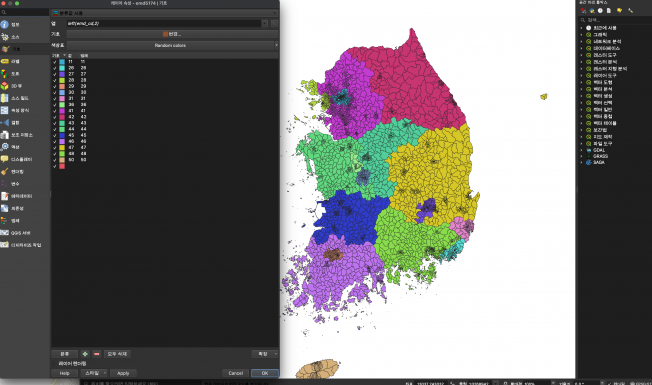Uncheck the category row with value 41
The height and width of the screenshot is (385, 652).
tap(54, 111)
